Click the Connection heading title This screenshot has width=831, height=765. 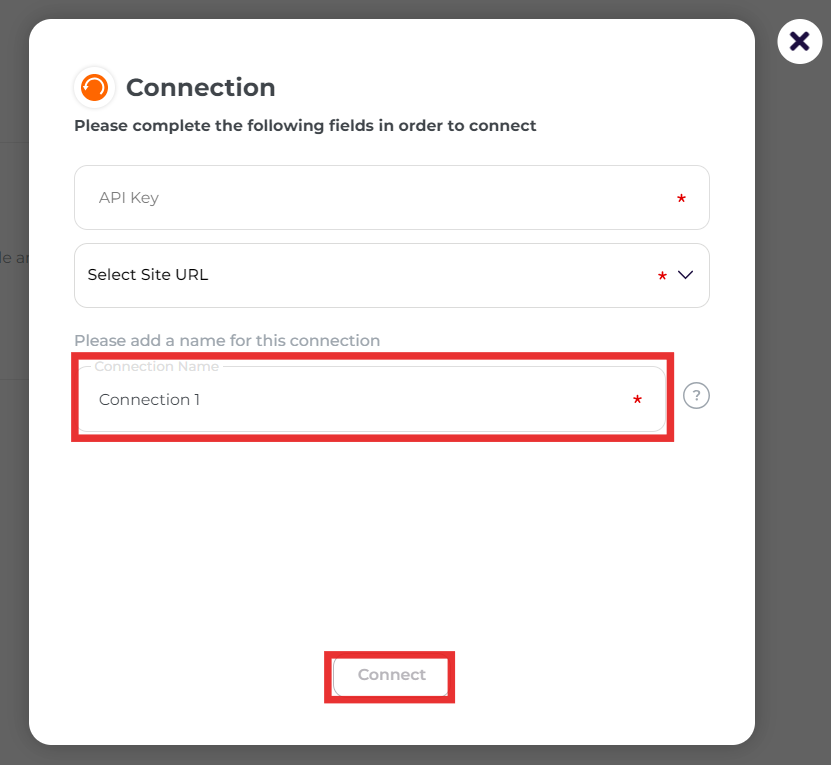(200, 88)
